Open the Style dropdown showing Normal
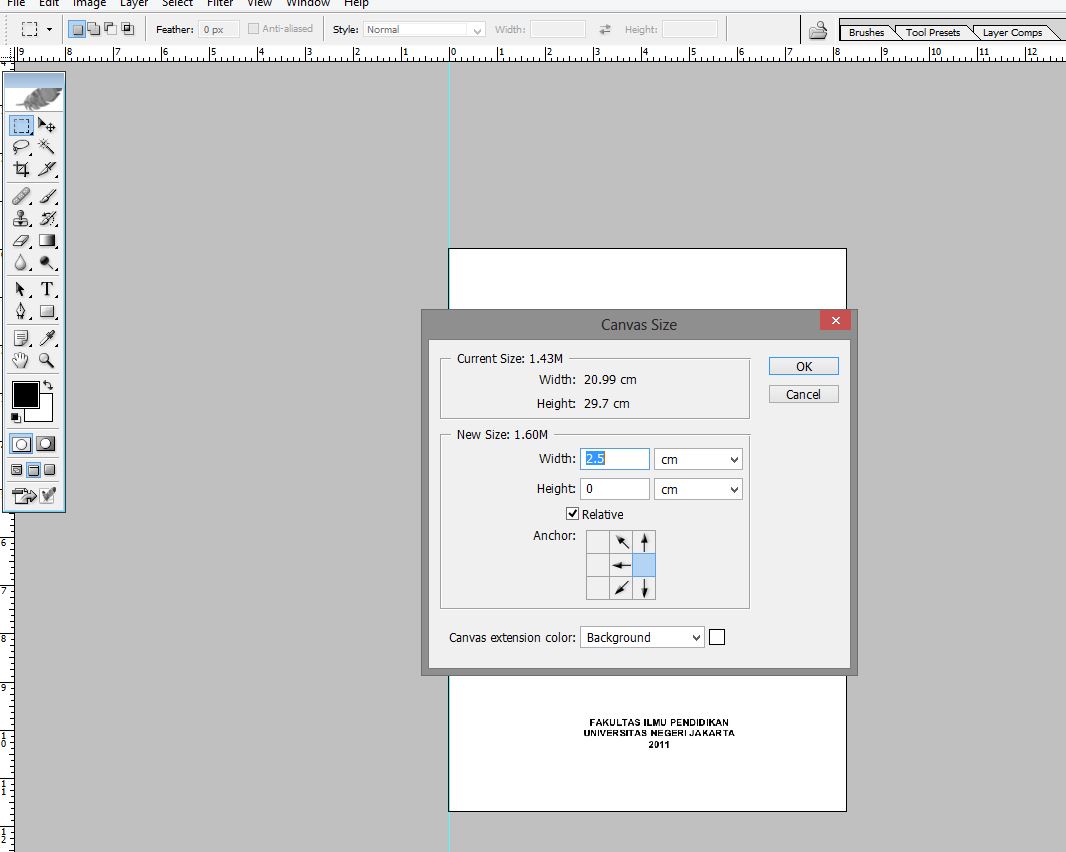The height and width of the screenshot is (852, 1066). tap(424, 28)
